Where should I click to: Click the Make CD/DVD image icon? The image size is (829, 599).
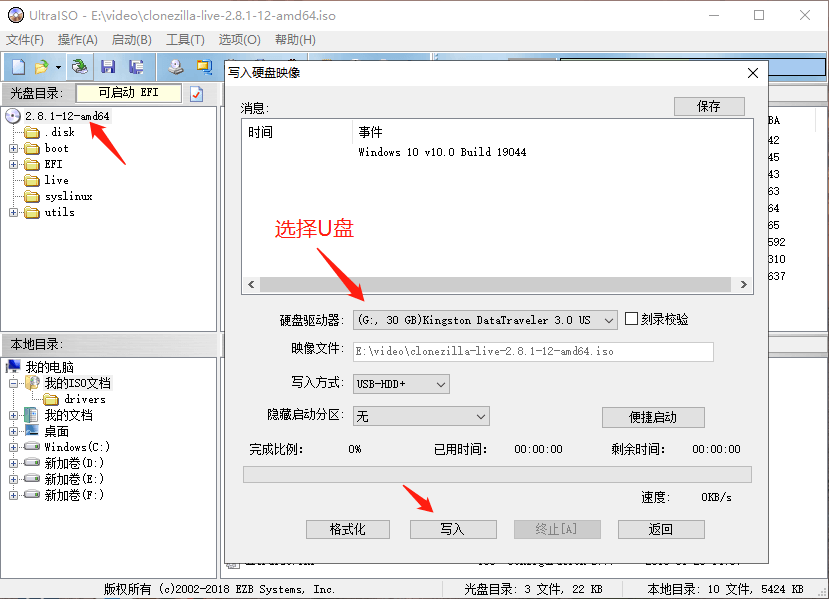click(176, 67)
